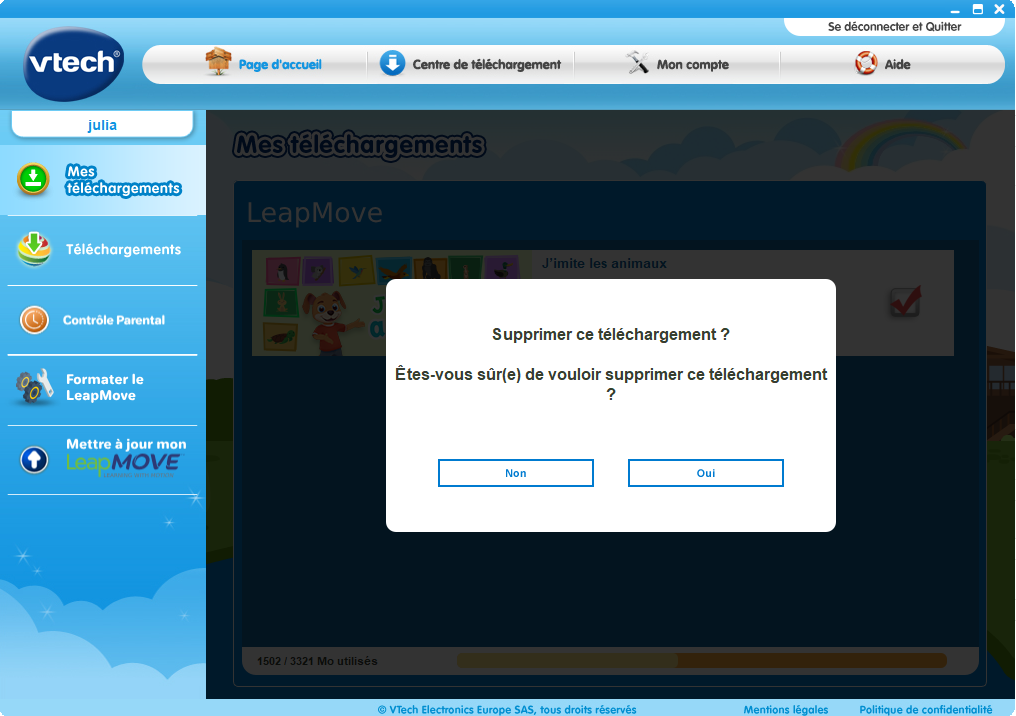
Task: Click the VTech logo
Action: point(73,64)
